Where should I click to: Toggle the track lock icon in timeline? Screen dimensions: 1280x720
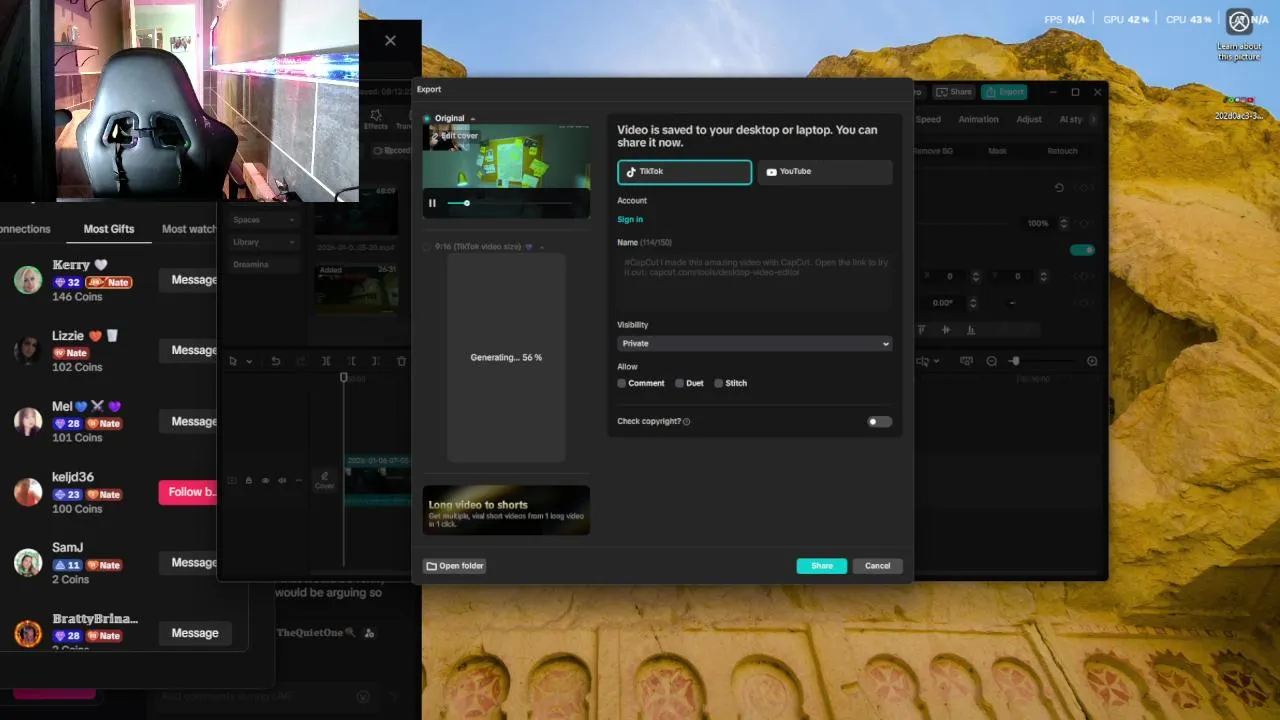[249, 481]
